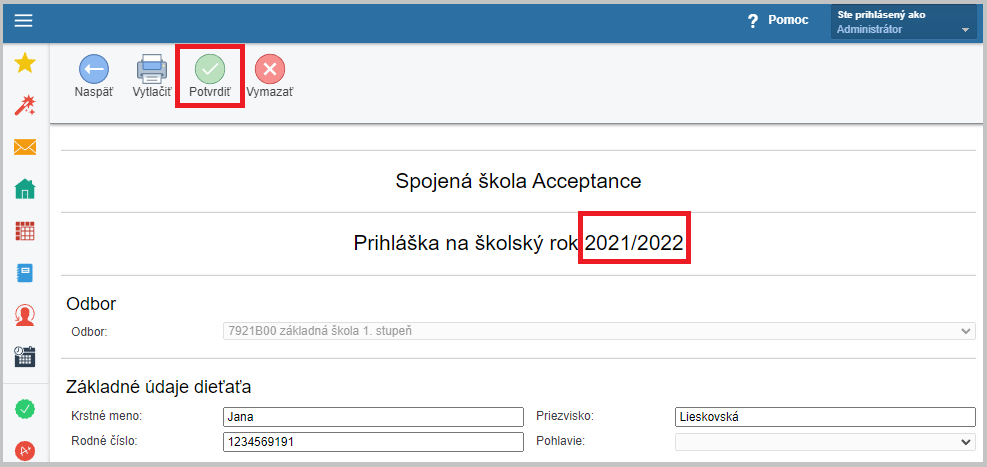The image size is (987, 467).
Task: Open the Pohlavie dropdown
Action: tap(825, 442)
